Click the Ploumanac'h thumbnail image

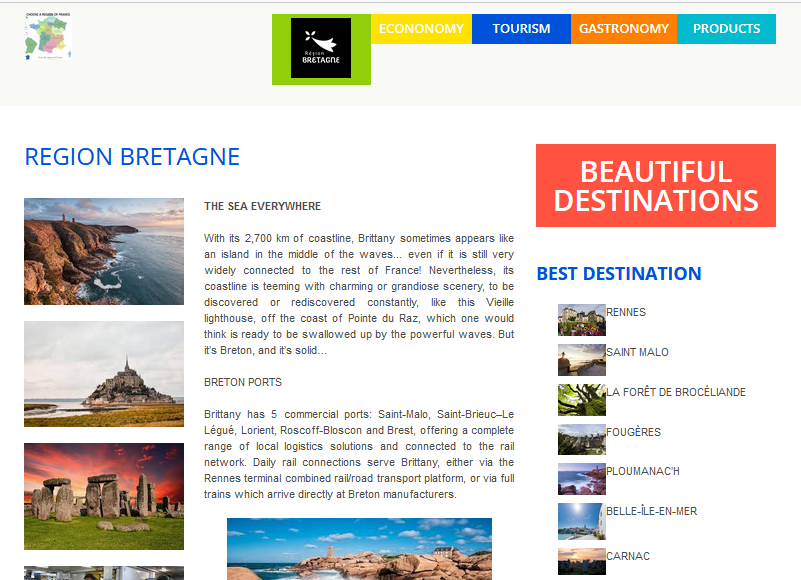582,479
